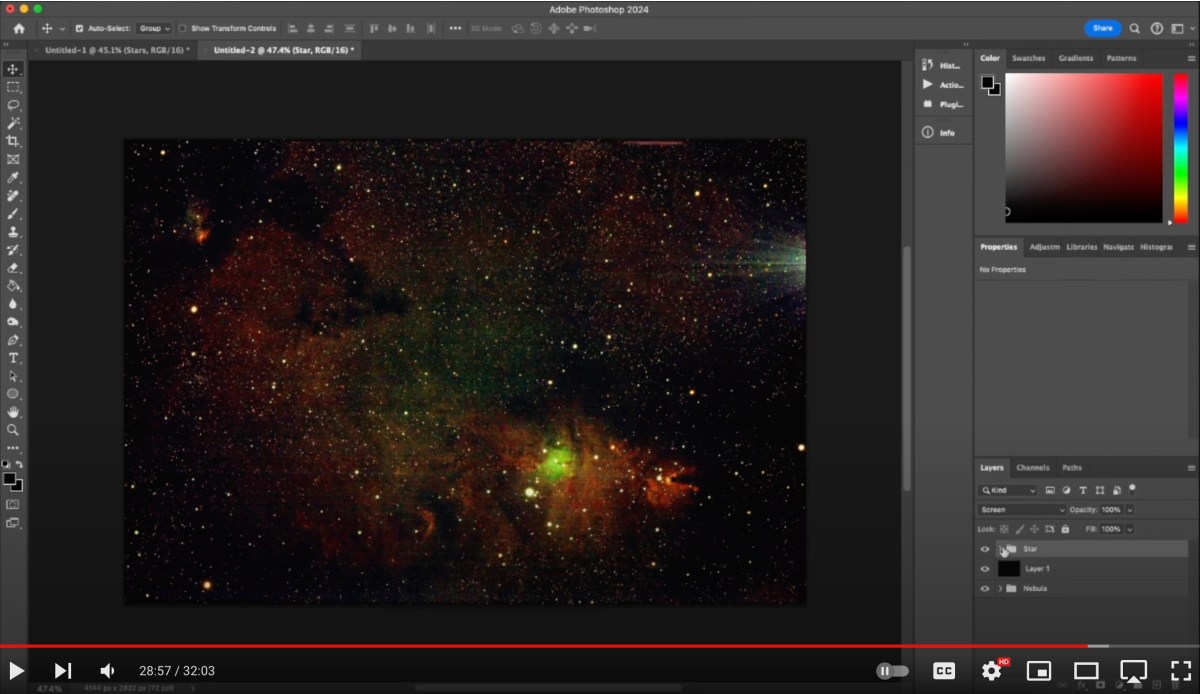1200x694 pixels.
Task: Hide the Nebula layer group
Action: pyautogui.click(x=985, y=589)
